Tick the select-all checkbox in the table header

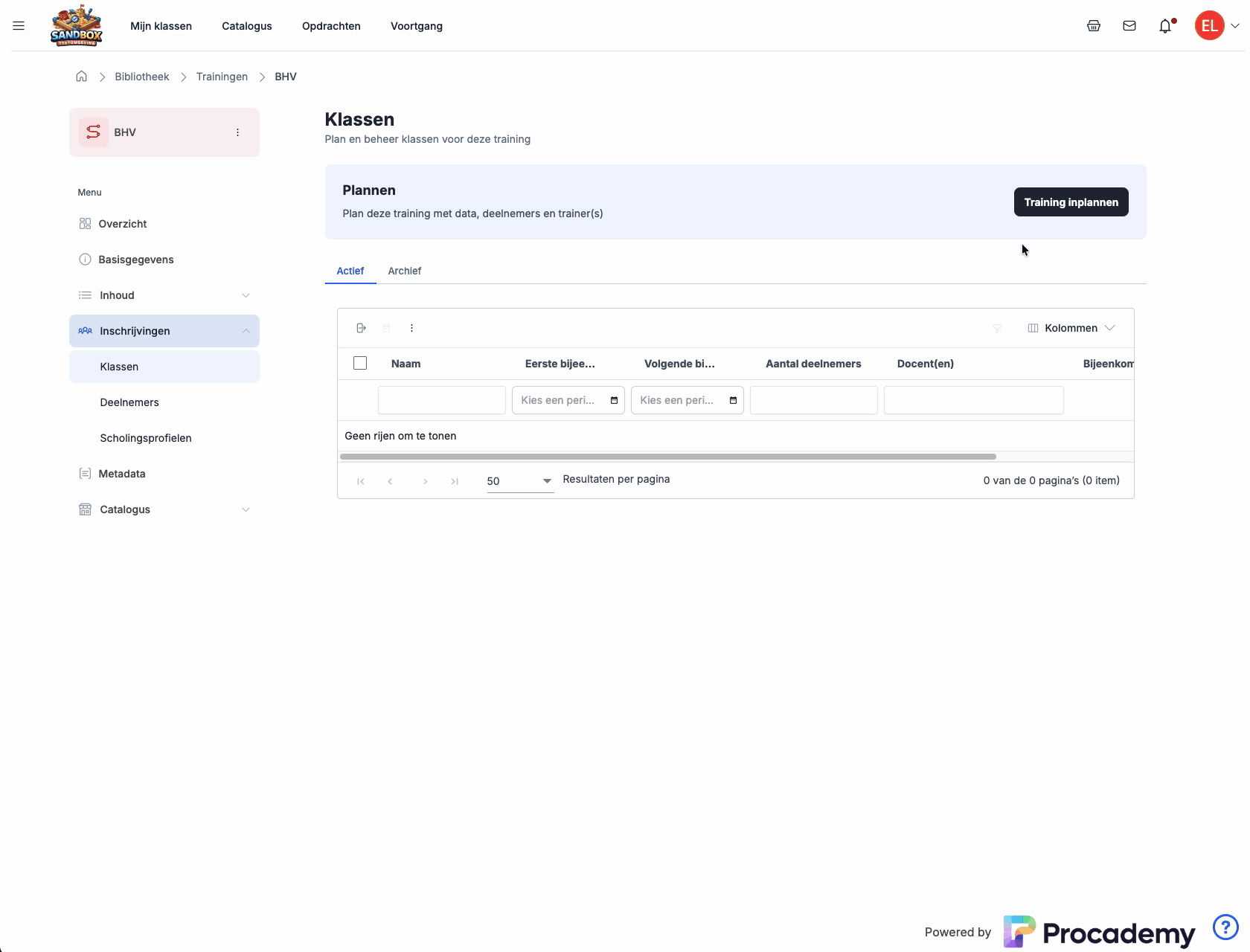coord(360,363)
